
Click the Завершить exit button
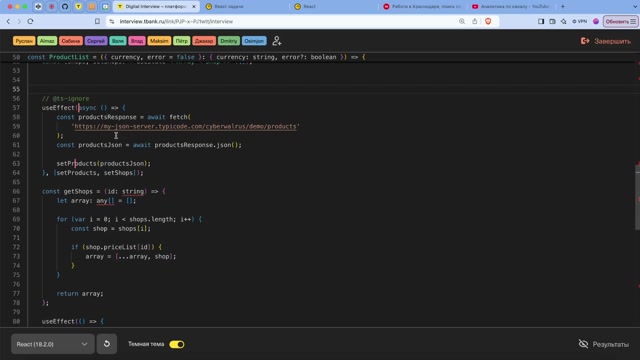click(x=606, y=41)
